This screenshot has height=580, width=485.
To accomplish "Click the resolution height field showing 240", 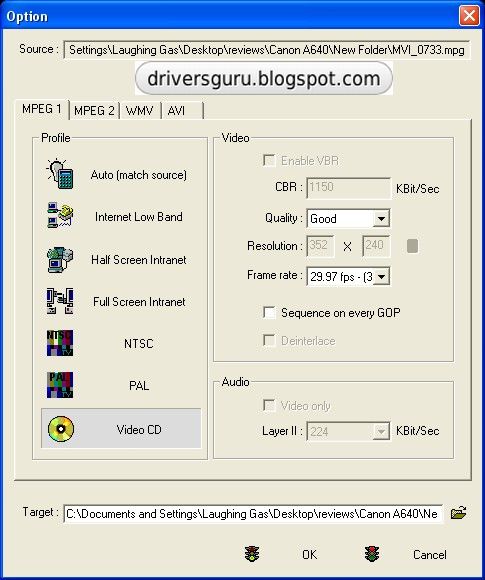I will point(376,246).
